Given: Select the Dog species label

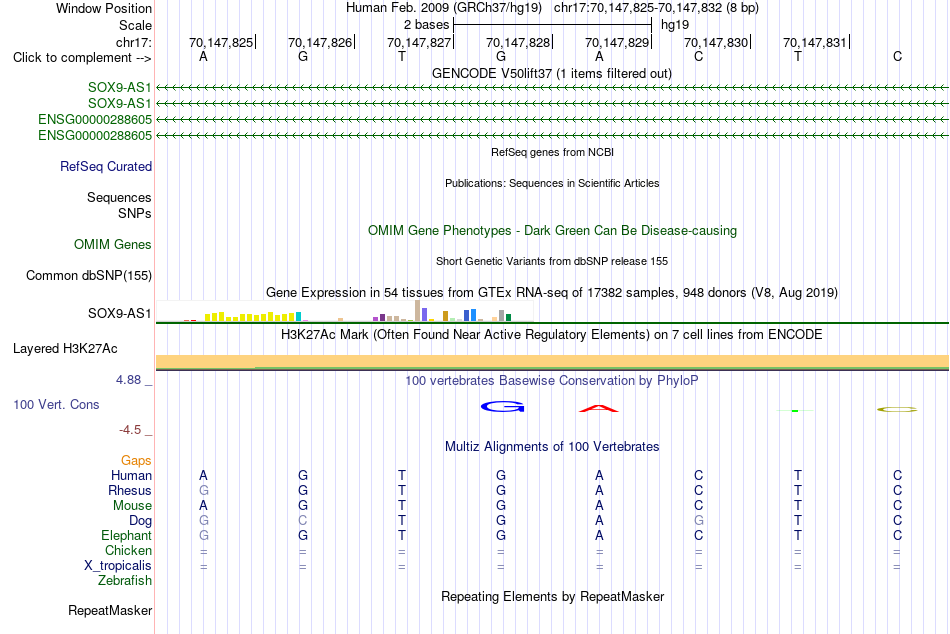Looking at the screenshot, I should [x=141, y=521].
